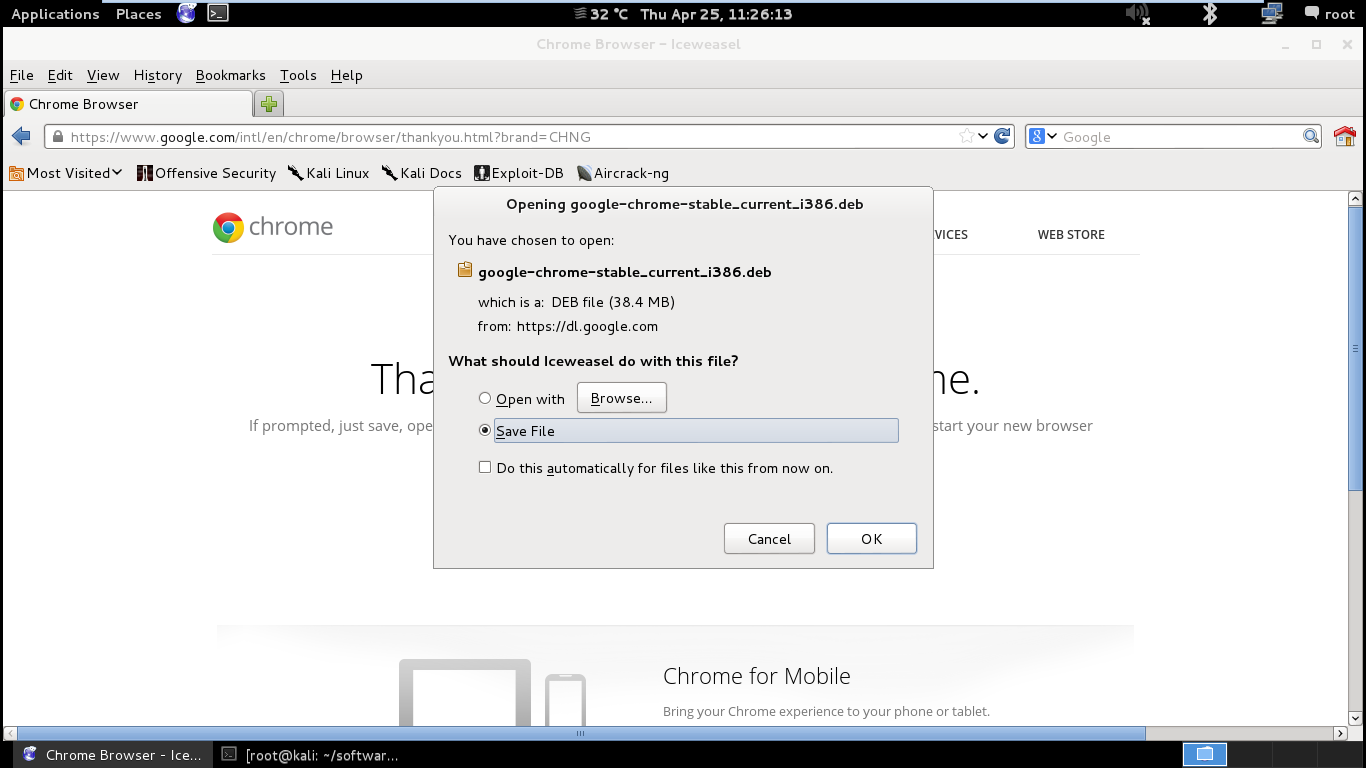This screenshot has width=1366, height=768.
Task: Open the Offensive Security bookmark
Action: click(x=206, y=173)
